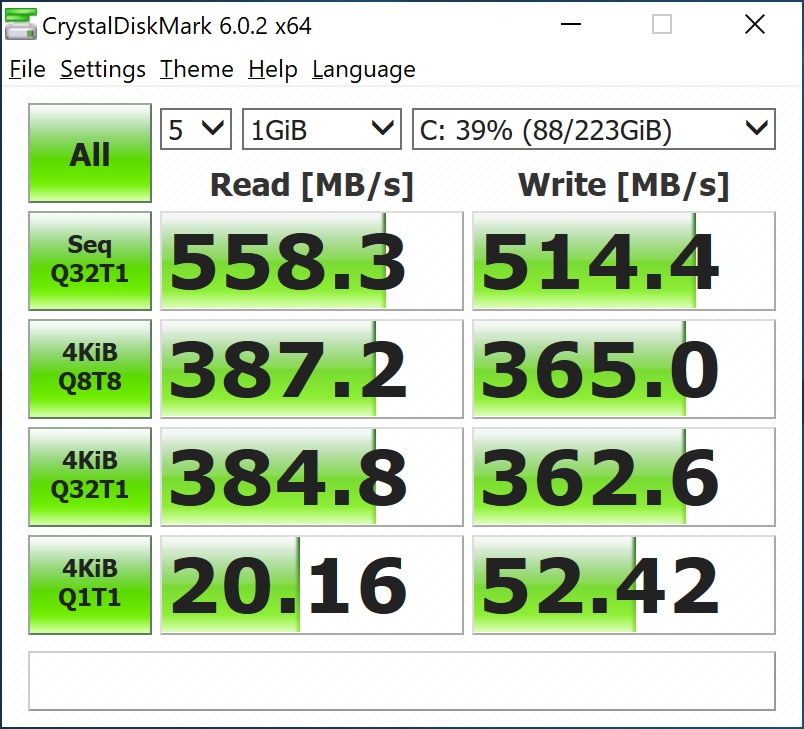Screen dimensions: 804x729
Task: Start the Seq Q32T1 test
Action: (x=90, y=260)
